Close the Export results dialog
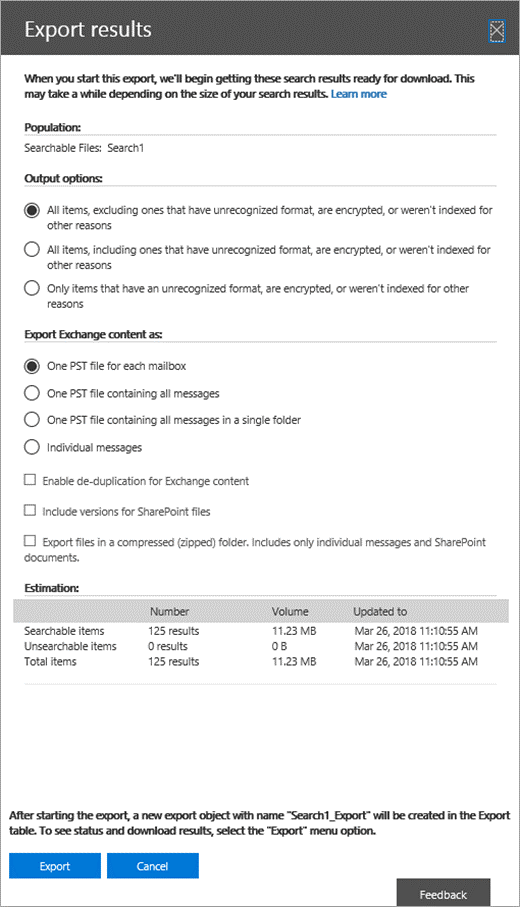The width and height of the screenshot is (520, 907). click(x=496, y=31)
